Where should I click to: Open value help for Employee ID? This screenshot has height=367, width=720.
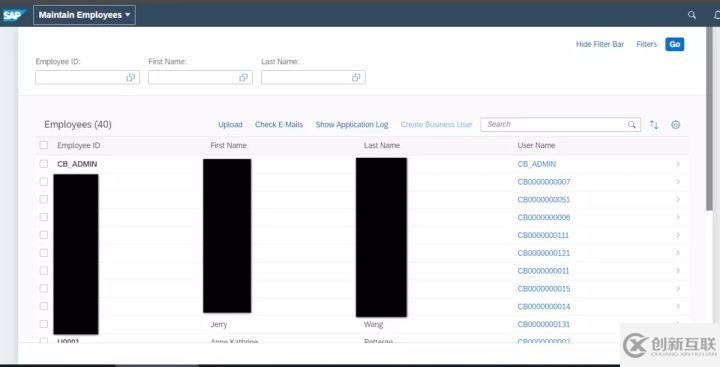(x=130, y=78)
